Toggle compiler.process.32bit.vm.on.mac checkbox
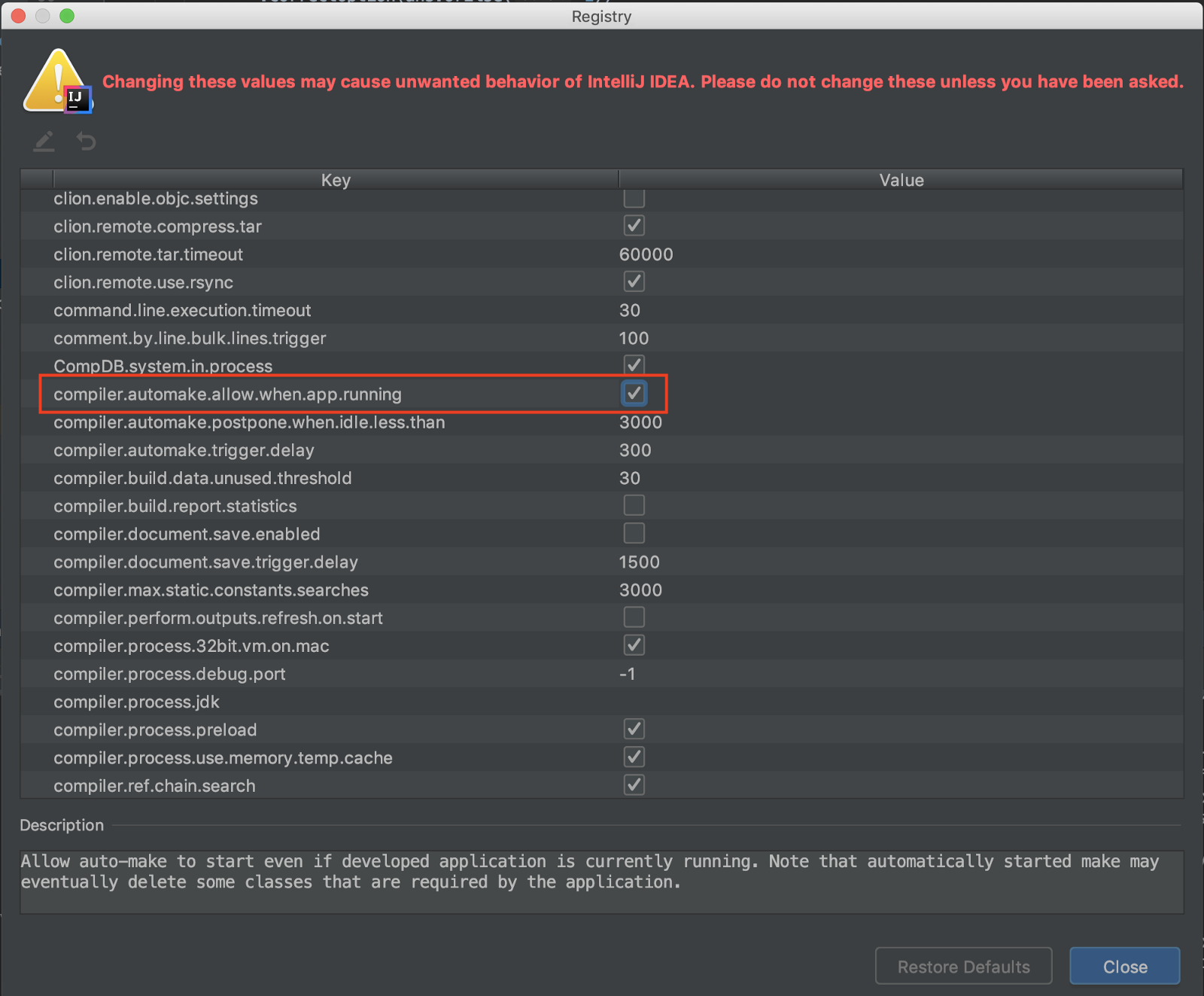The height and width of the screenshot is (996, 1204). [x=634, y=644]
